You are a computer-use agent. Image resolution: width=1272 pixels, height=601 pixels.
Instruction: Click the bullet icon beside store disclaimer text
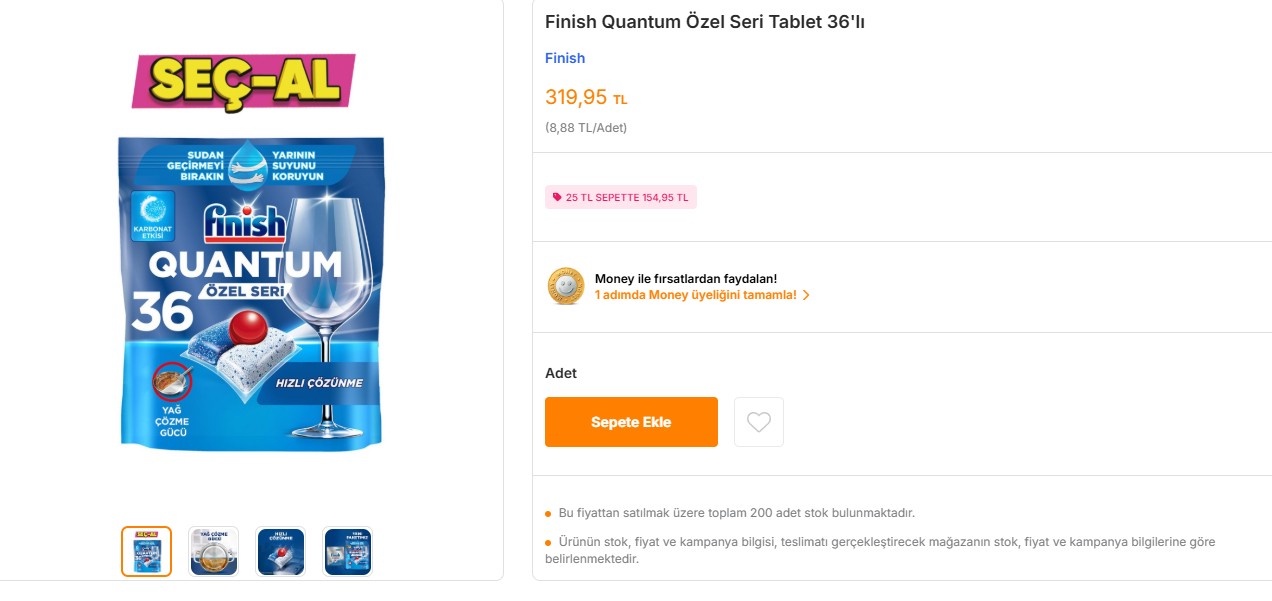[x=547, y=542]
